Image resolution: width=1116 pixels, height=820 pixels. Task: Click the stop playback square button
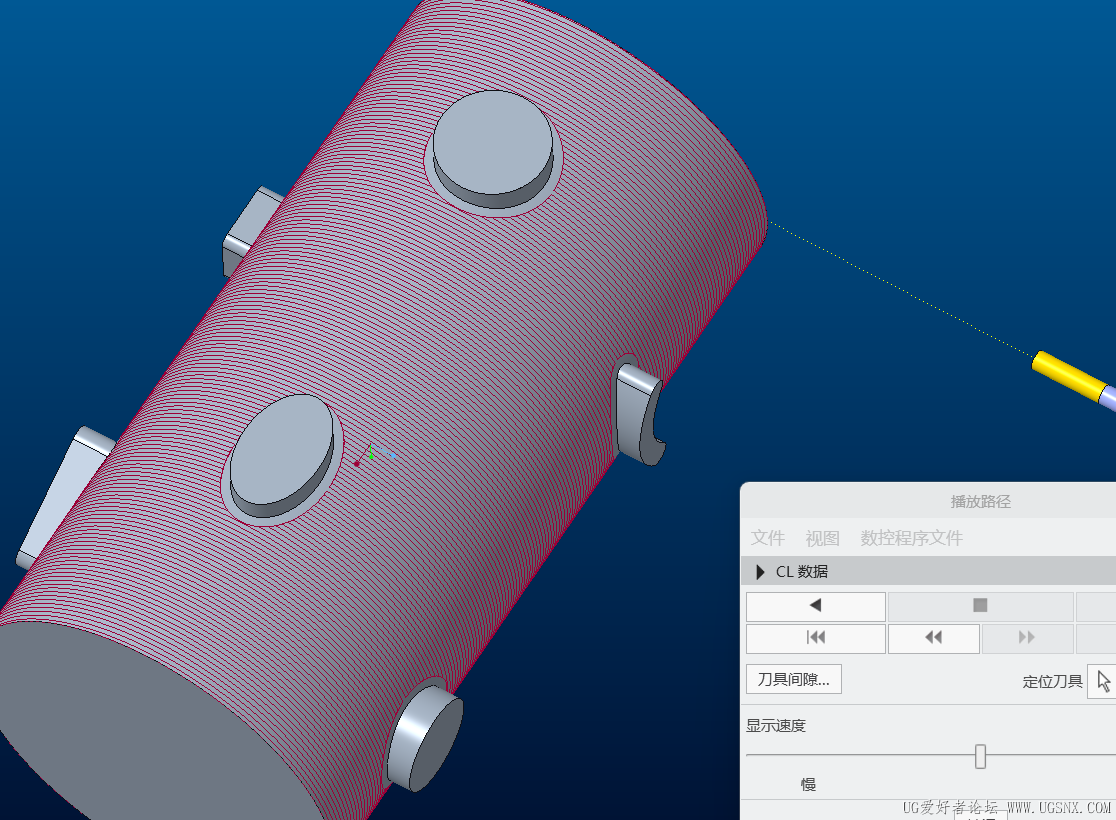(x=980, y=606)
